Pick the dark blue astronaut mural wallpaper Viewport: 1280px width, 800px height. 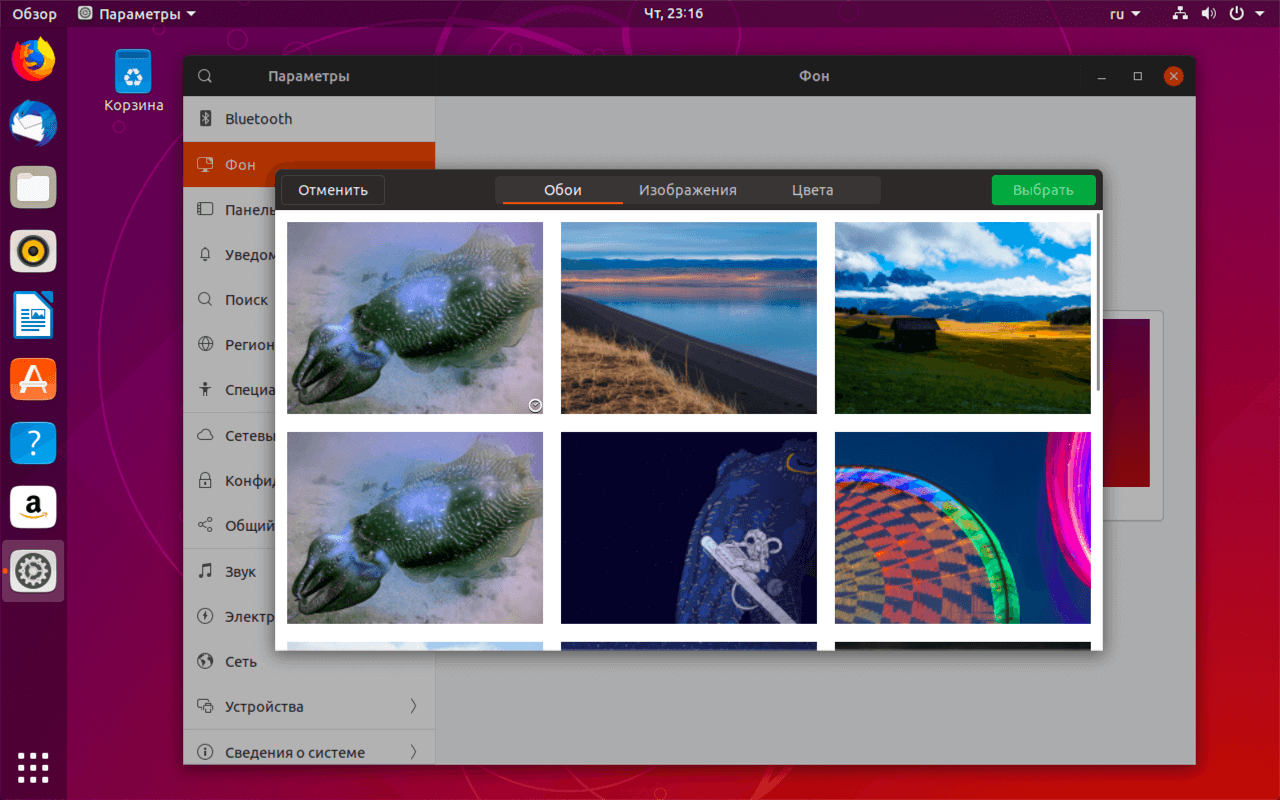coord(689,528)
